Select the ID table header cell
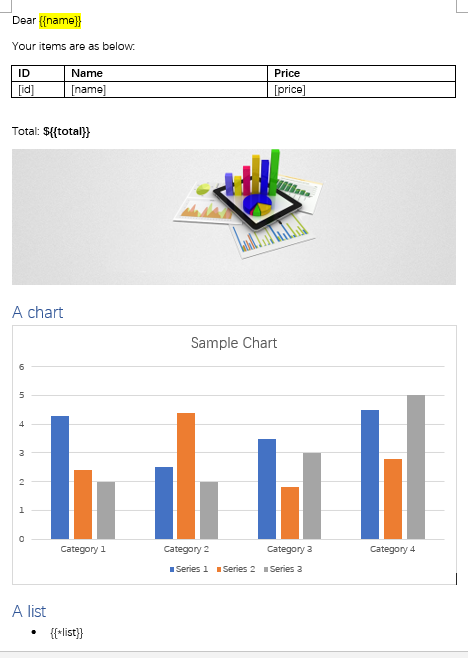 pyautogui.click(x=38, y=73)
